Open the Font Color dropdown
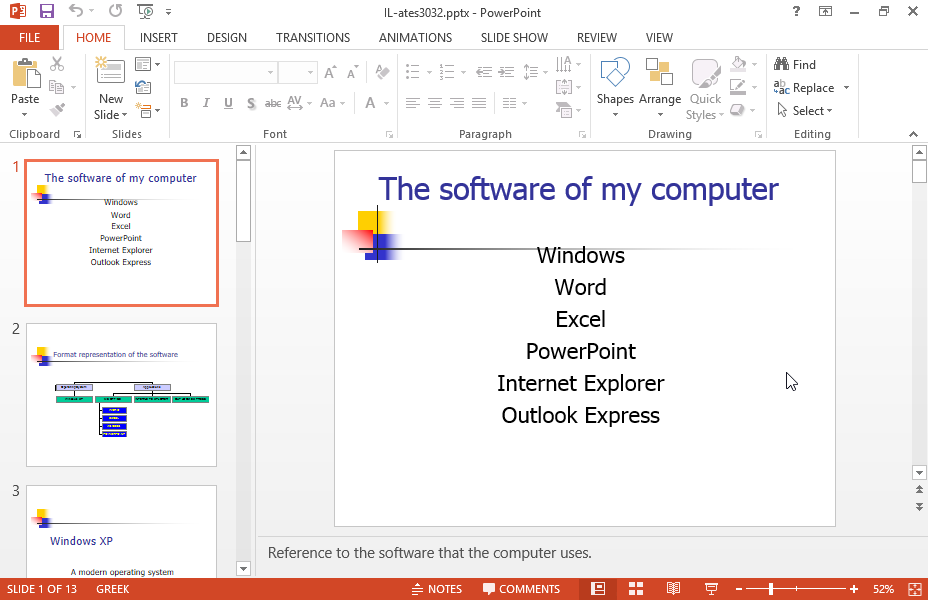The height and width of the screenshot is (600, 928). pyautogui.click(x=386, y=103)
